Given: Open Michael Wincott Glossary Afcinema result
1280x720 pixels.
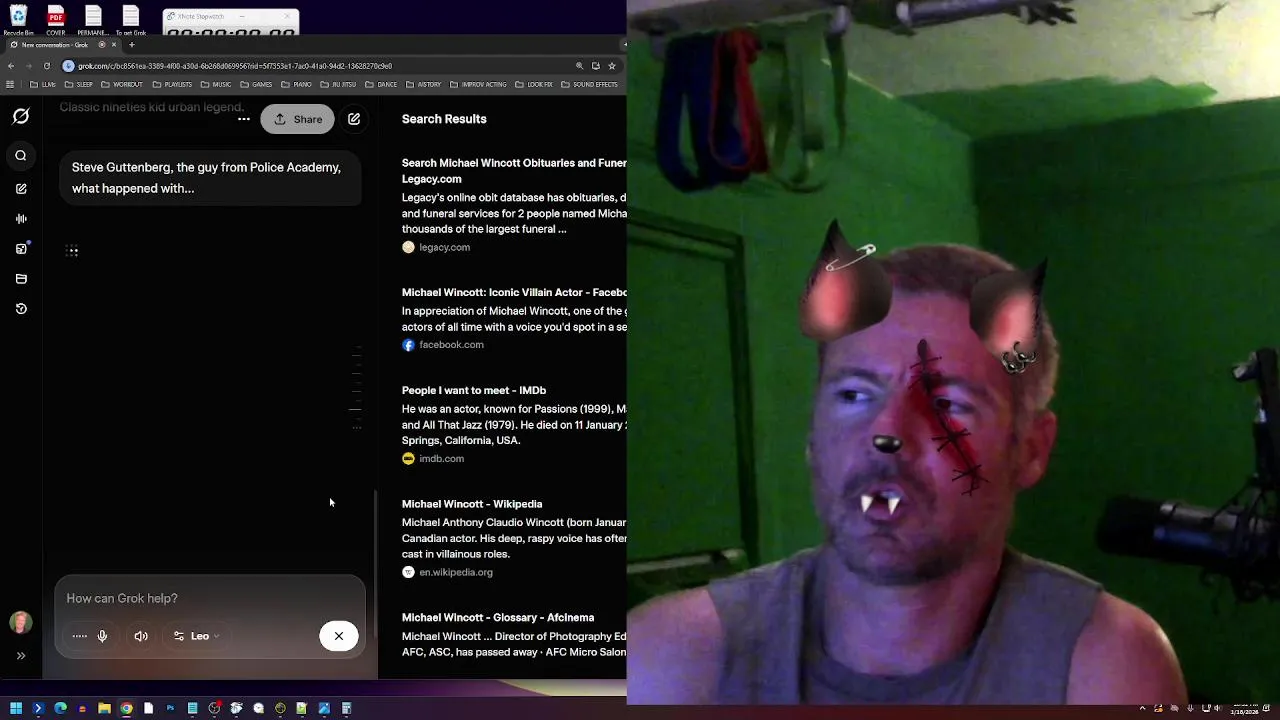Looking at the screenshot, I should click(498, 618).
